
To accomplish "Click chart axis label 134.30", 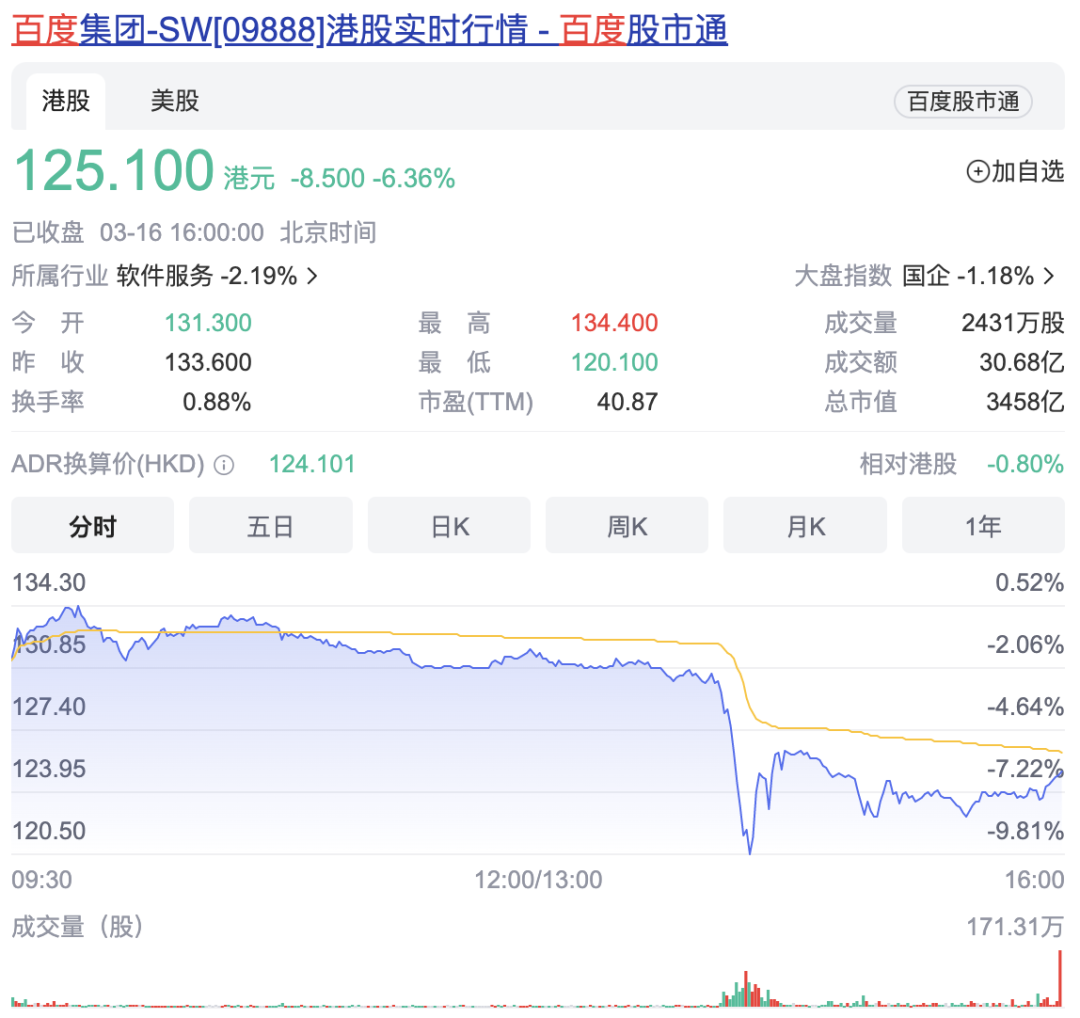I will (x=49, y=583).
